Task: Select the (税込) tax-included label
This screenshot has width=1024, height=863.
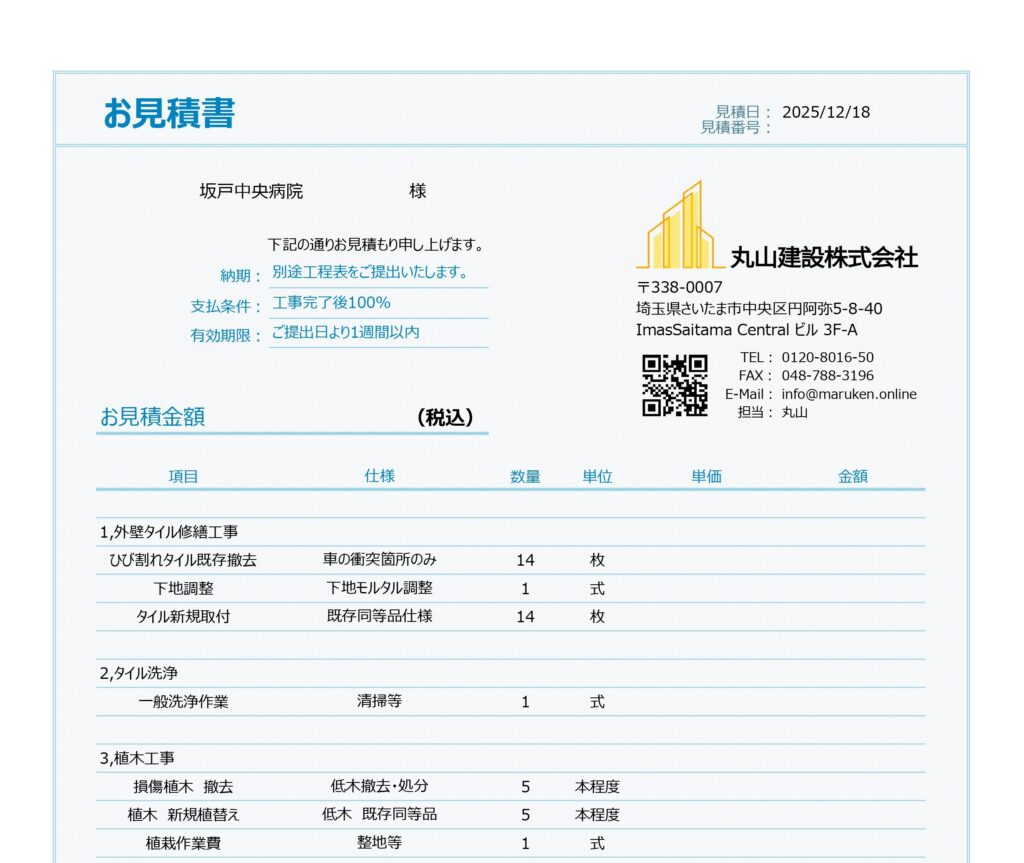Action: click(x=446, y=419)
